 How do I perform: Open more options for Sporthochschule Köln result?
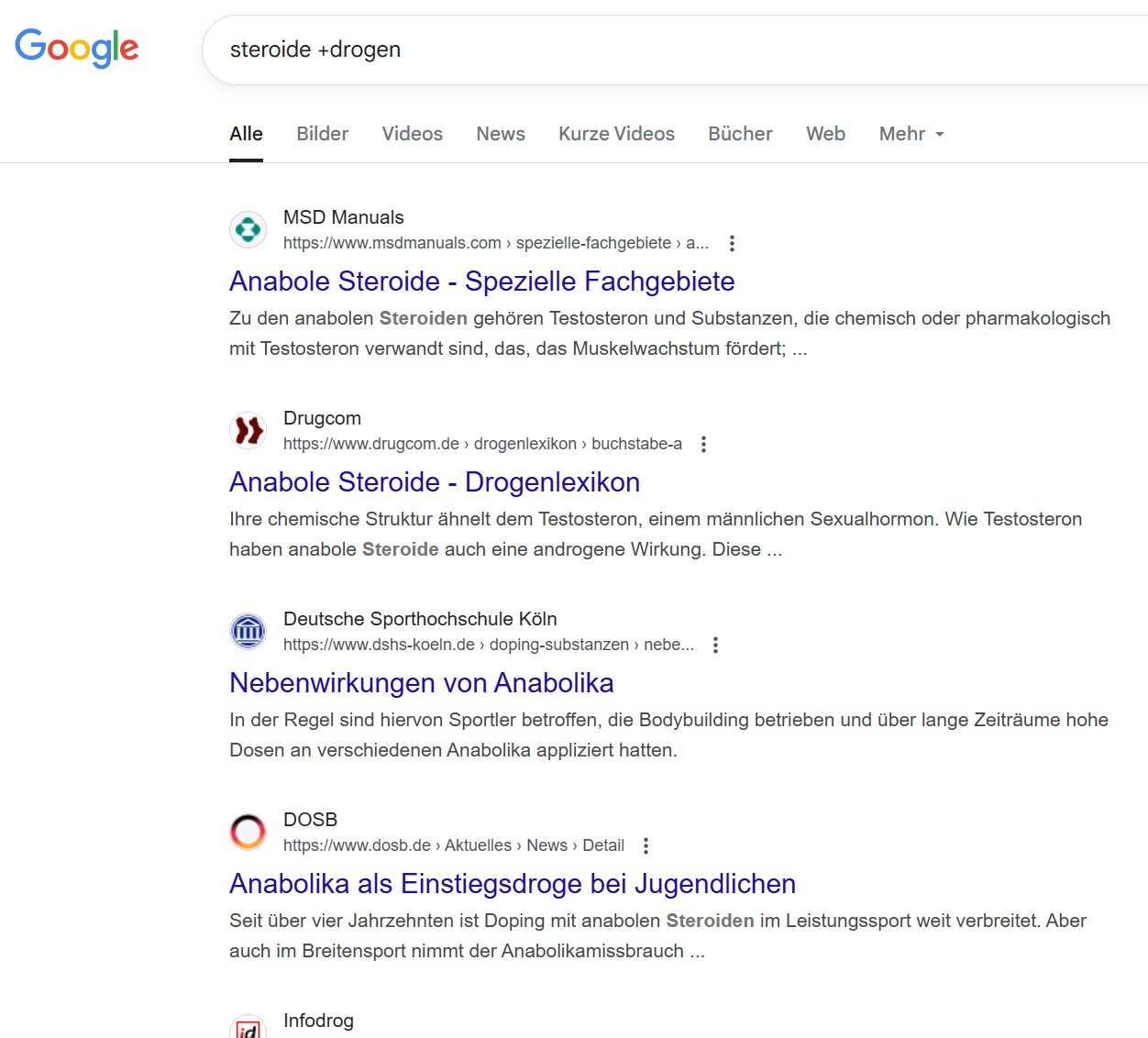click(x=715, y=645)
